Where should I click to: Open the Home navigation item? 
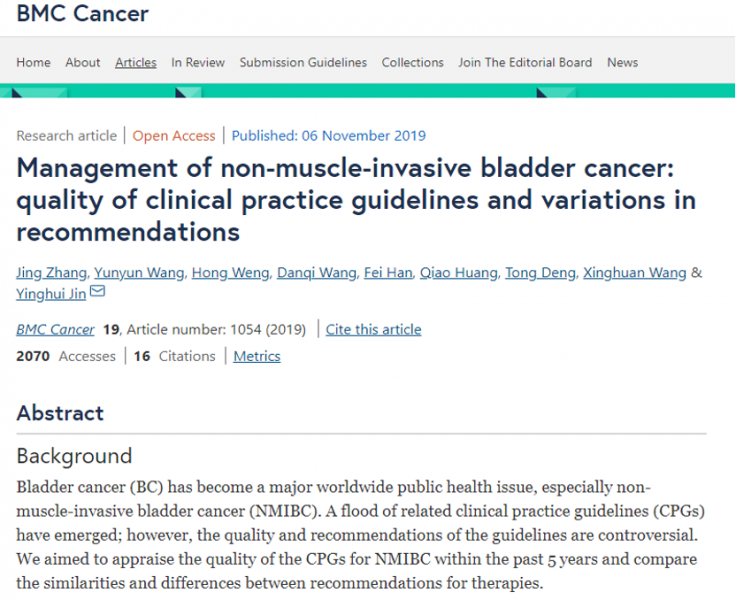33,62
